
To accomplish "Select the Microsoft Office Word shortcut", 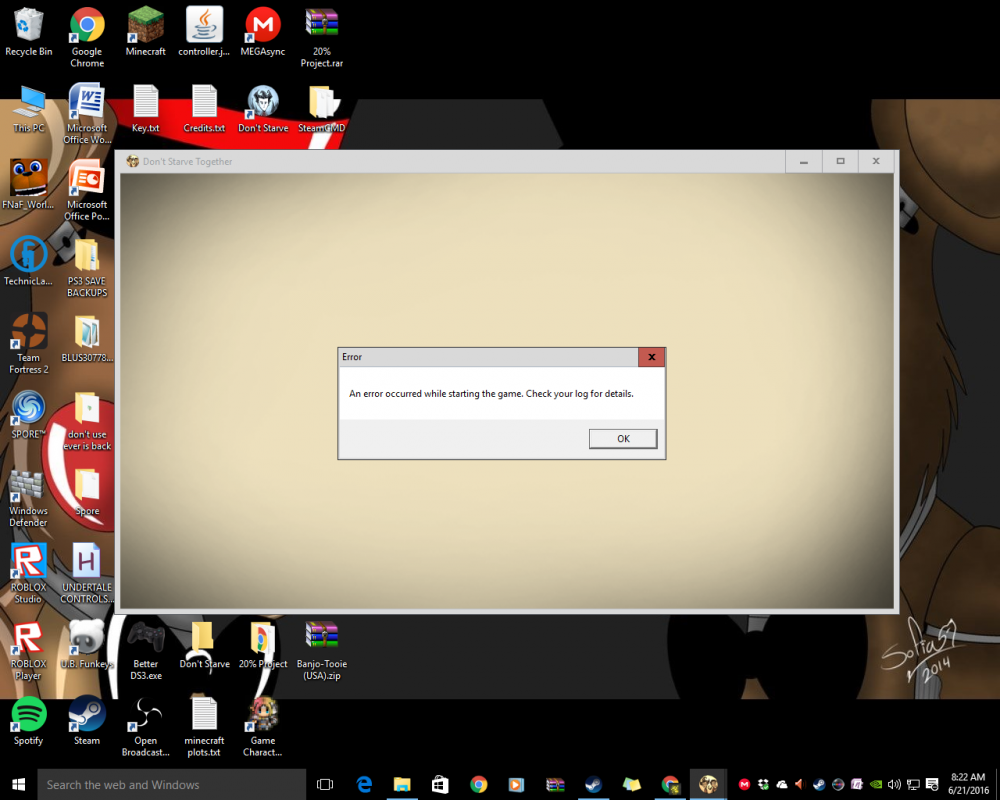I will pyautogui.click(x=87, y=114).
